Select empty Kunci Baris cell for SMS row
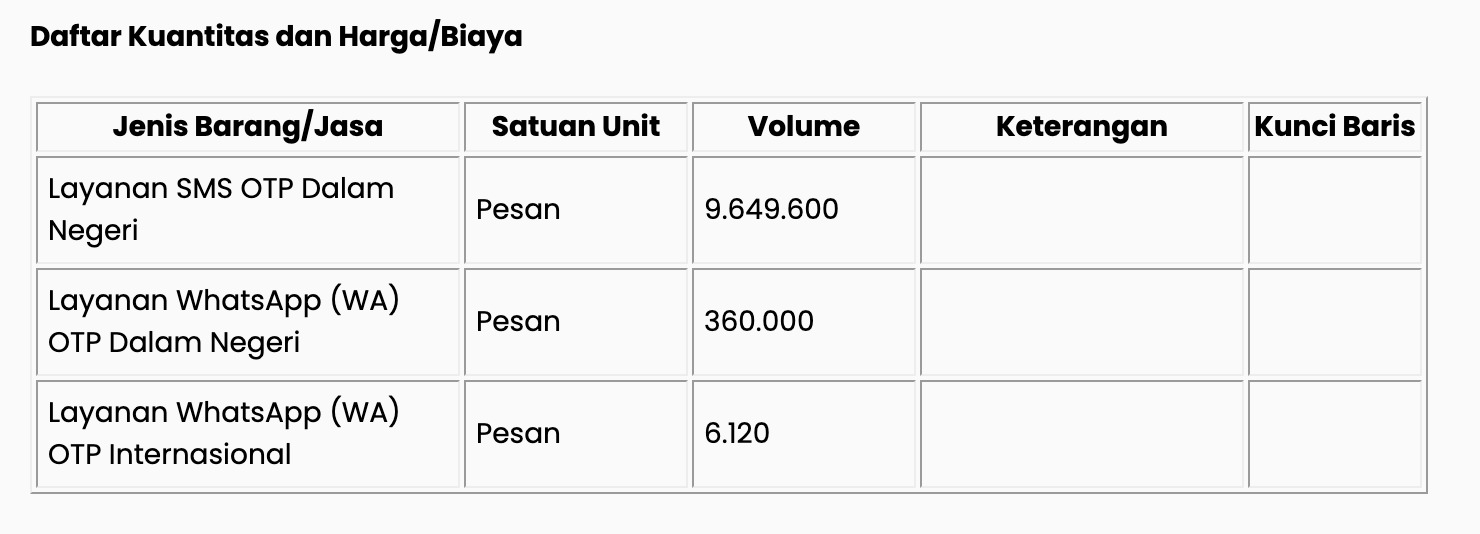 (x=1335, y=210)
